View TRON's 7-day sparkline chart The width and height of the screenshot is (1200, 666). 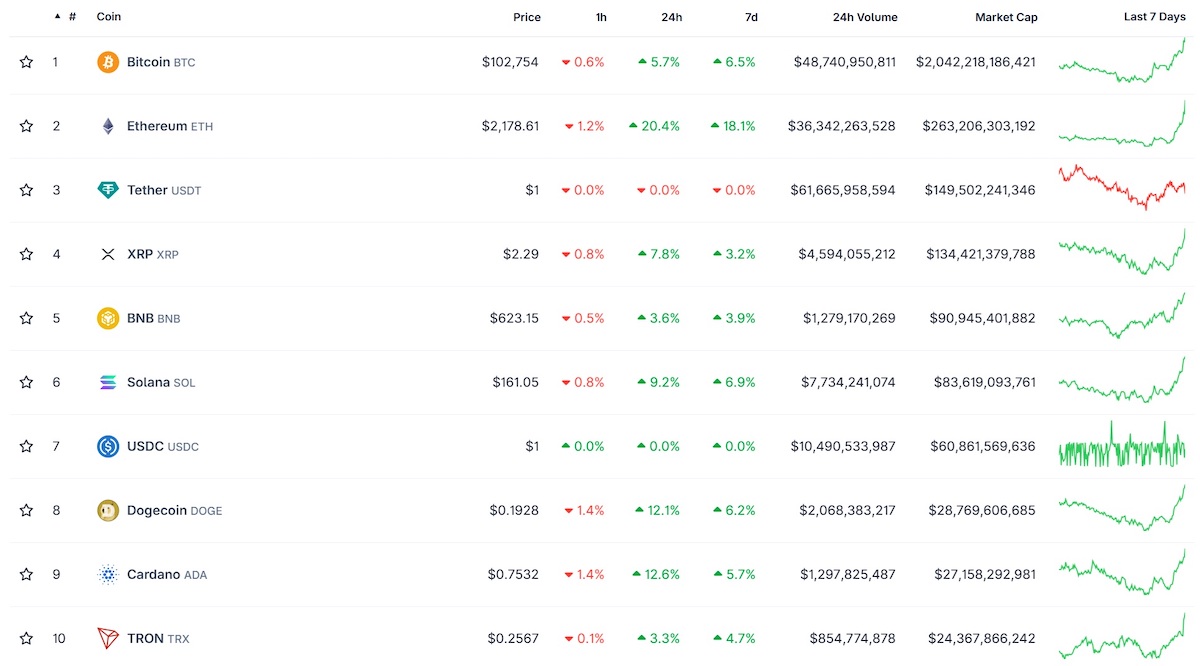(1122, 636)
